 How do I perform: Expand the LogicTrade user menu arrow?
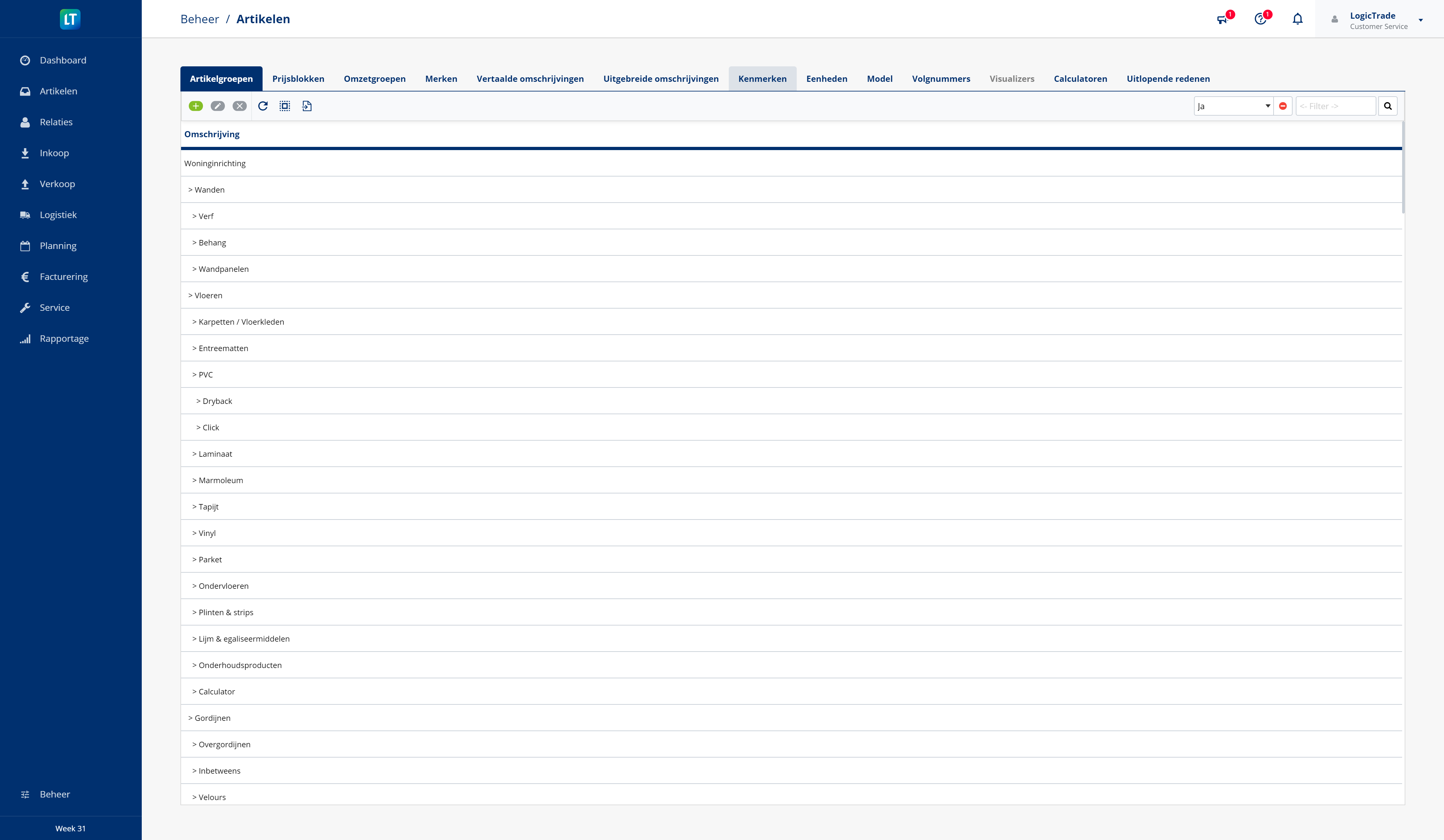tap(1420, 20)
